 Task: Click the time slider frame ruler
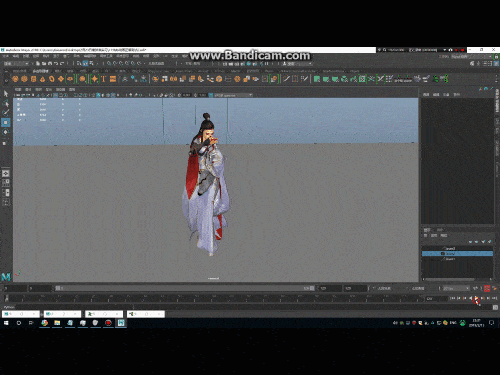coord(213,298)
